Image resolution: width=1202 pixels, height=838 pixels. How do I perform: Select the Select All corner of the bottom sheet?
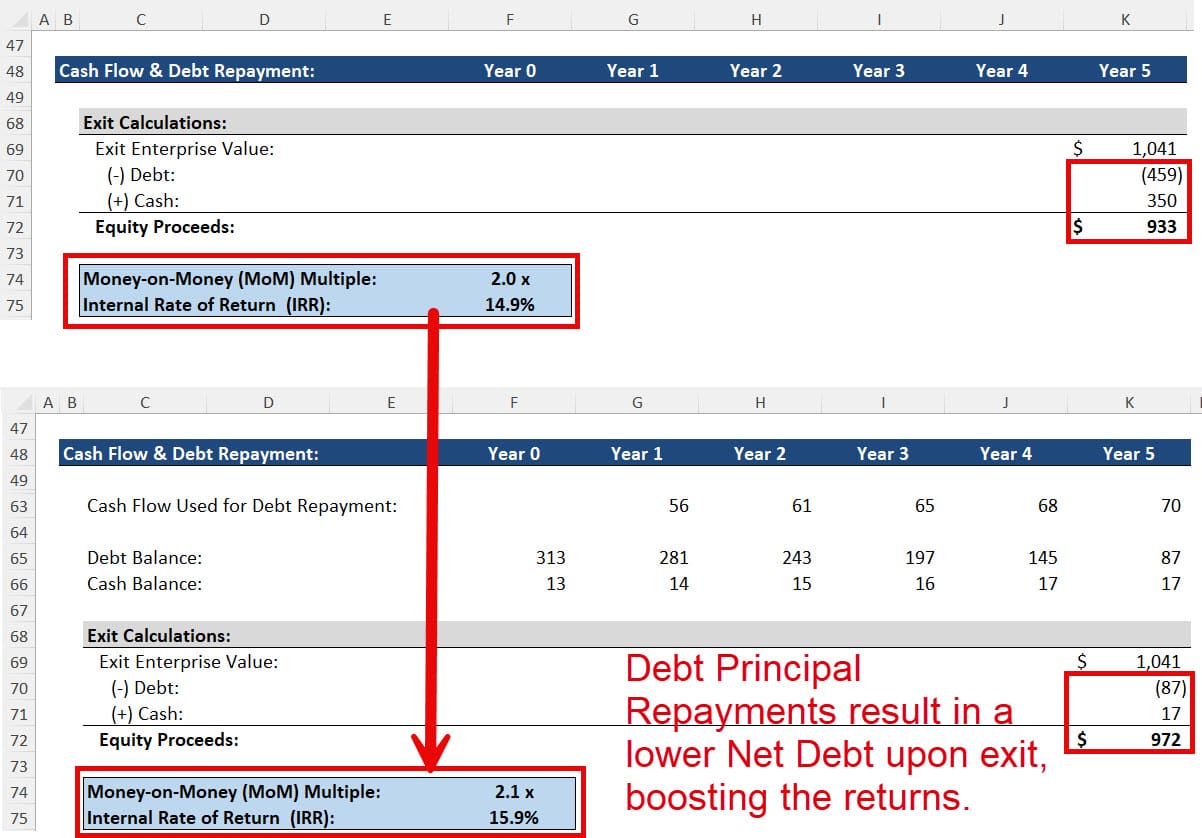coord(24,401)
